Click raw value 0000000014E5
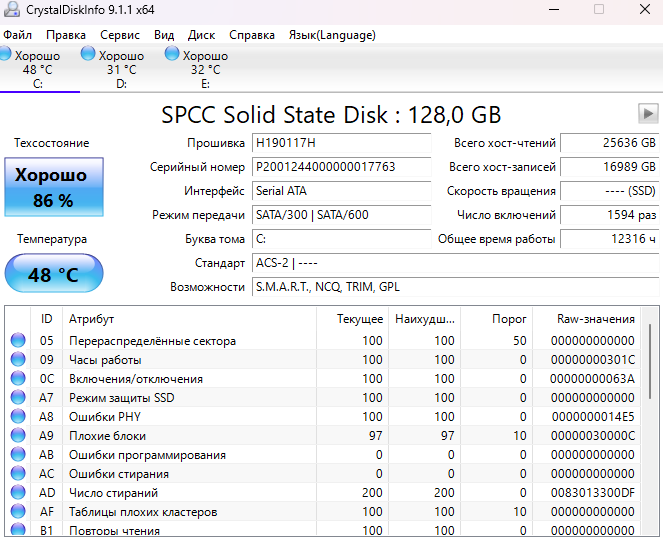This screenshot has height=543, width=663. 592,417
